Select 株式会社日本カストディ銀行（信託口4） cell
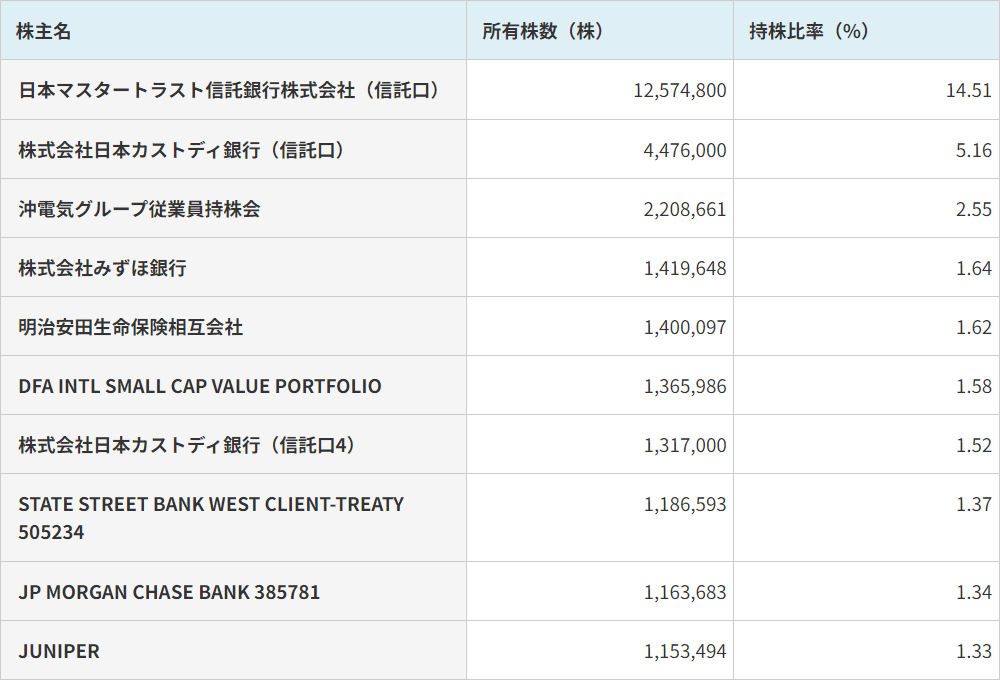Image resolution: width=1000 pixels, height=680 pixels. (x=233, y=445)
